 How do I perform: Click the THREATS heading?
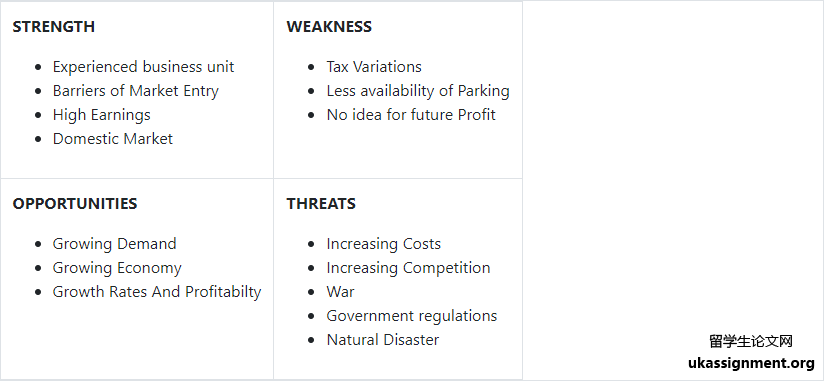point(321,203)
